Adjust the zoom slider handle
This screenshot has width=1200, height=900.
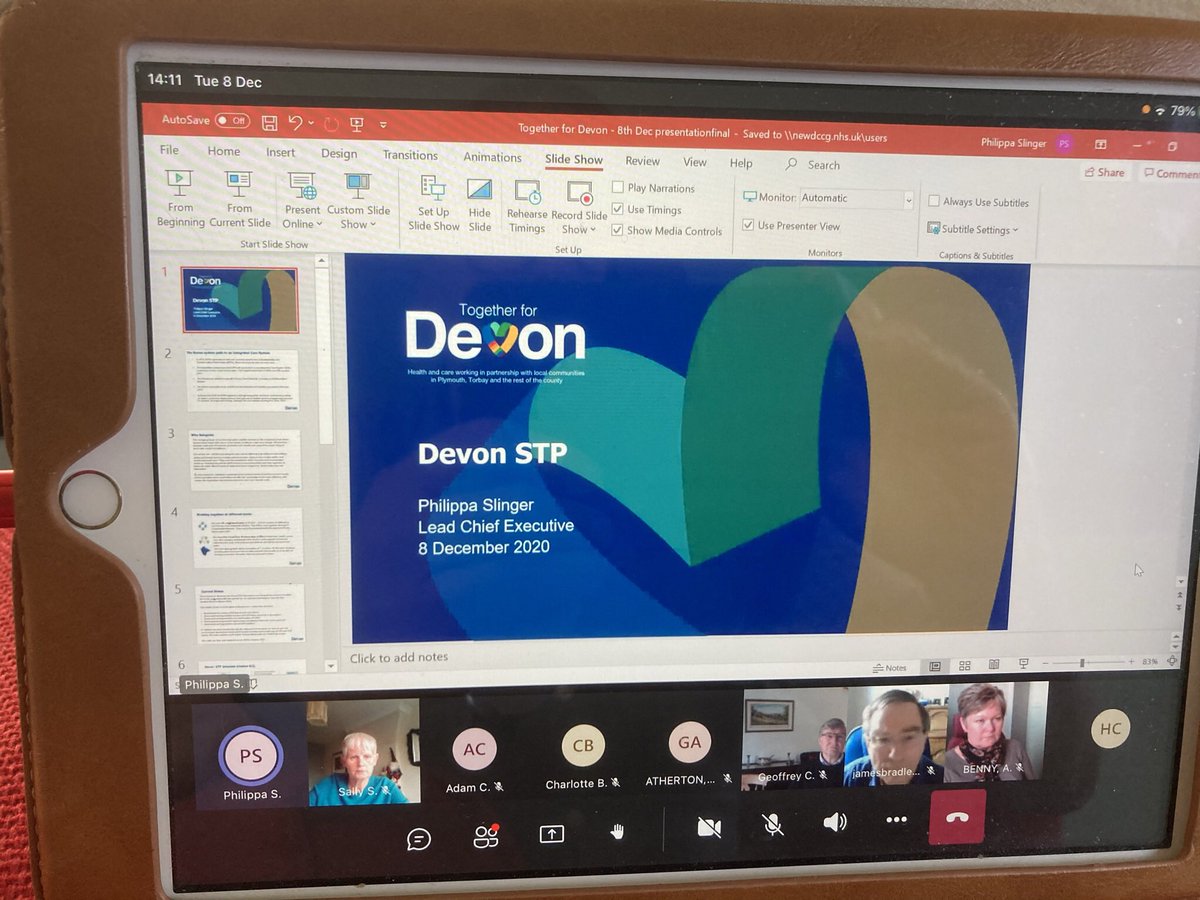1082,662
